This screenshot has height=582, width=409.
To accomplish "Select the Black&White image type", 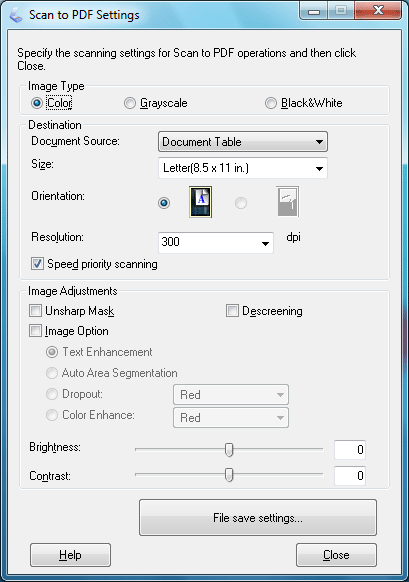I will click(x=271, y=103).
